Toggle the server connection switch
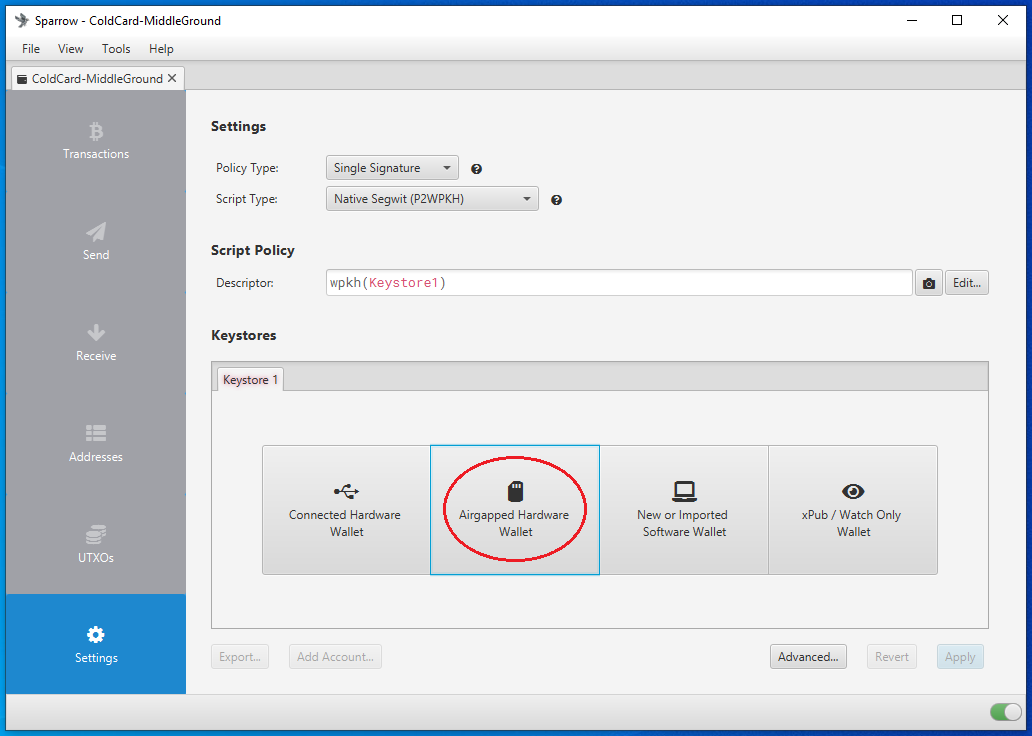Viewport: 1032px width, 736px height. pyautogui.click(x=1005, y=712)
